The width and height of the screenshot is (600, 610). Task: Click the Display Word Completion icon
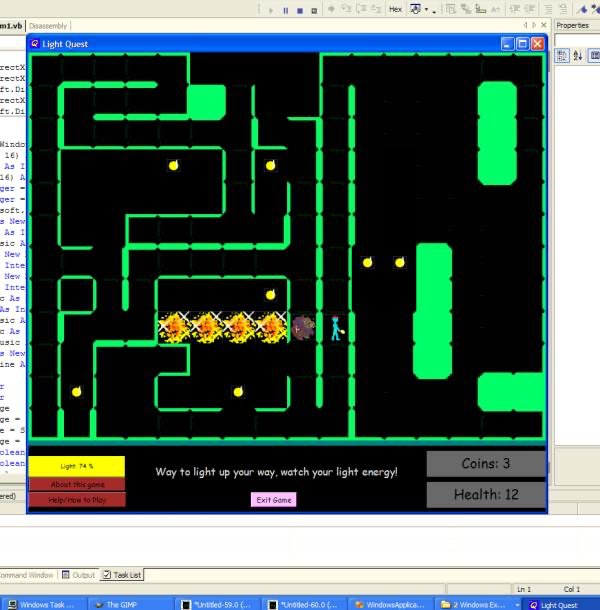(x=495, y=9)
